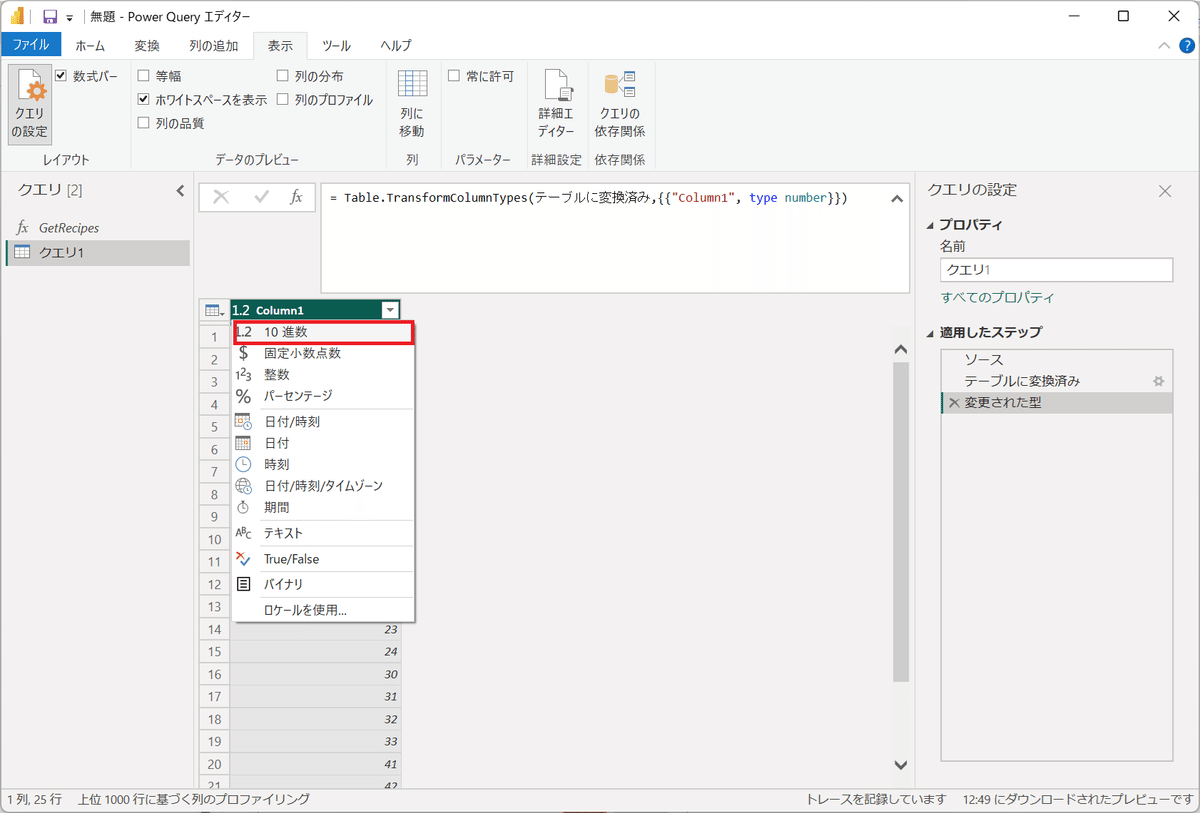
Task: Enable 列の品質 checkbox
Action: coord(144,123)
